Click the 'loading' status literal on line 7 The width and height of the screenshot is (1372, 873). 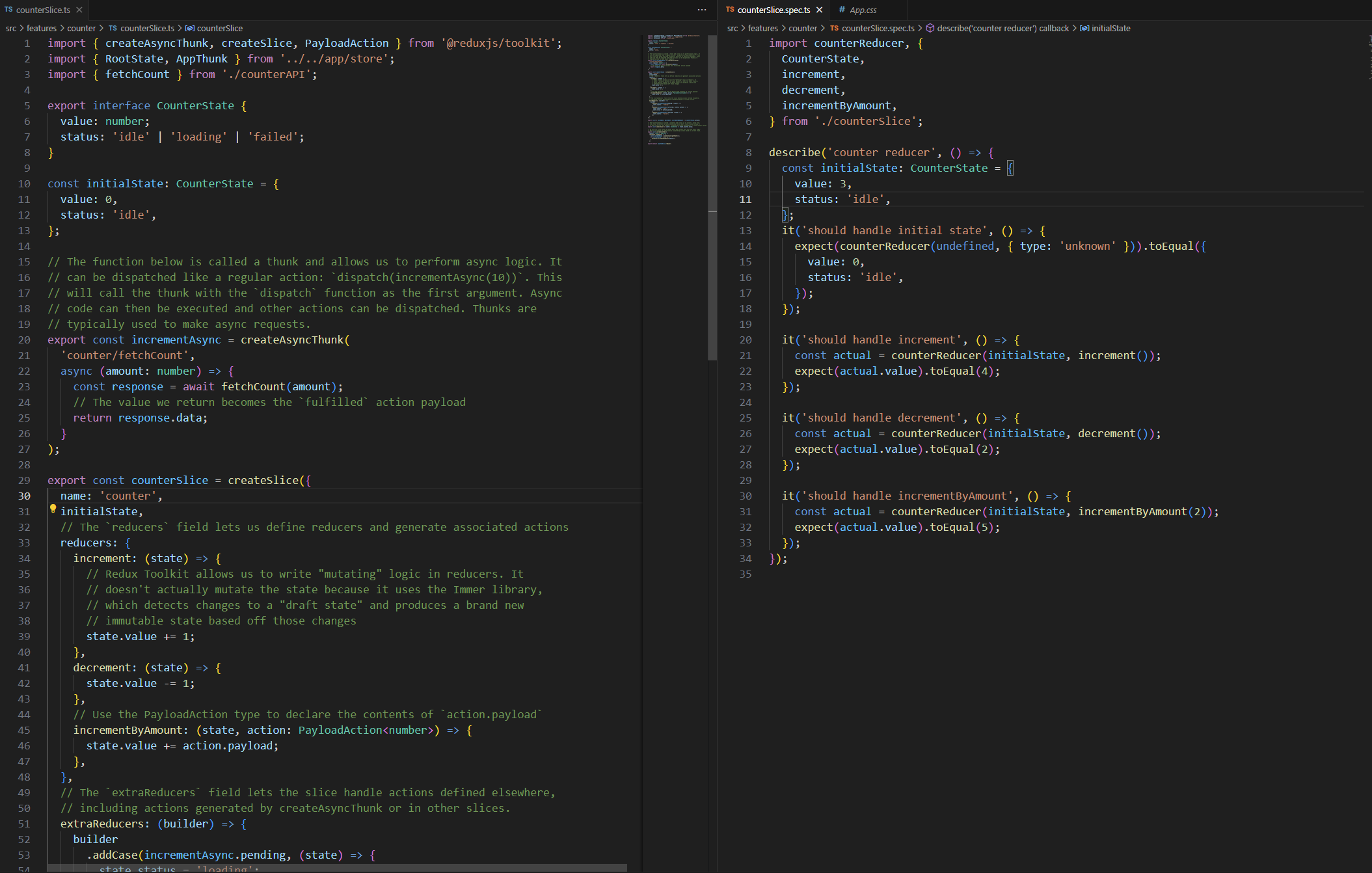tap(198, 137)
